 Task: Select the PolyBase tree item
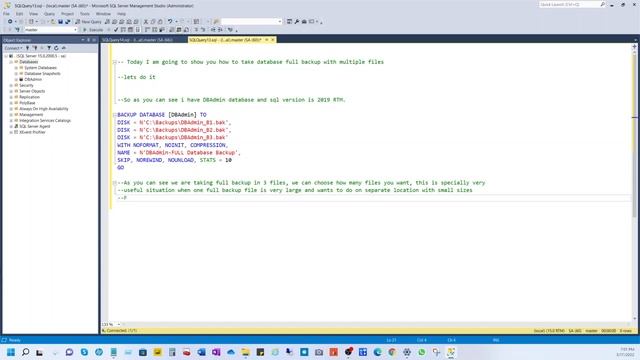(x=27, y=103)
